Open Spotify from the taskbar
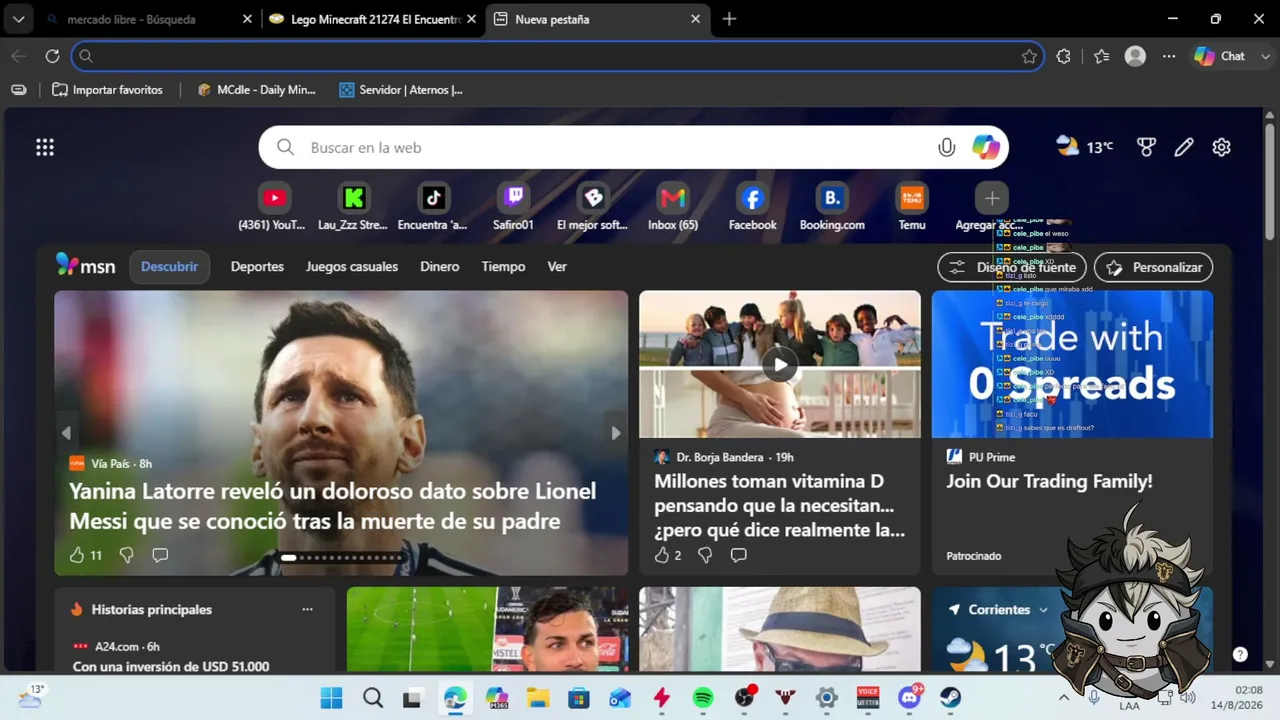Image resolution: width=1280 pixels, height=720 pixels. (703, 698)
